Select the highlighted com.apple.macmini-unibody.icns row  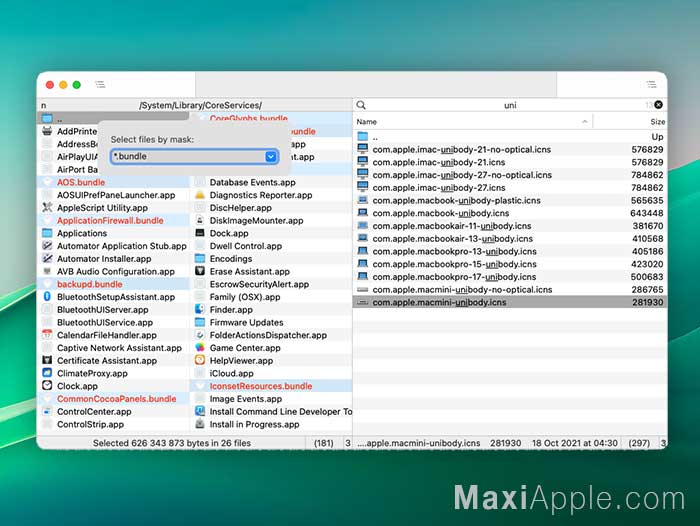[510, 302]
